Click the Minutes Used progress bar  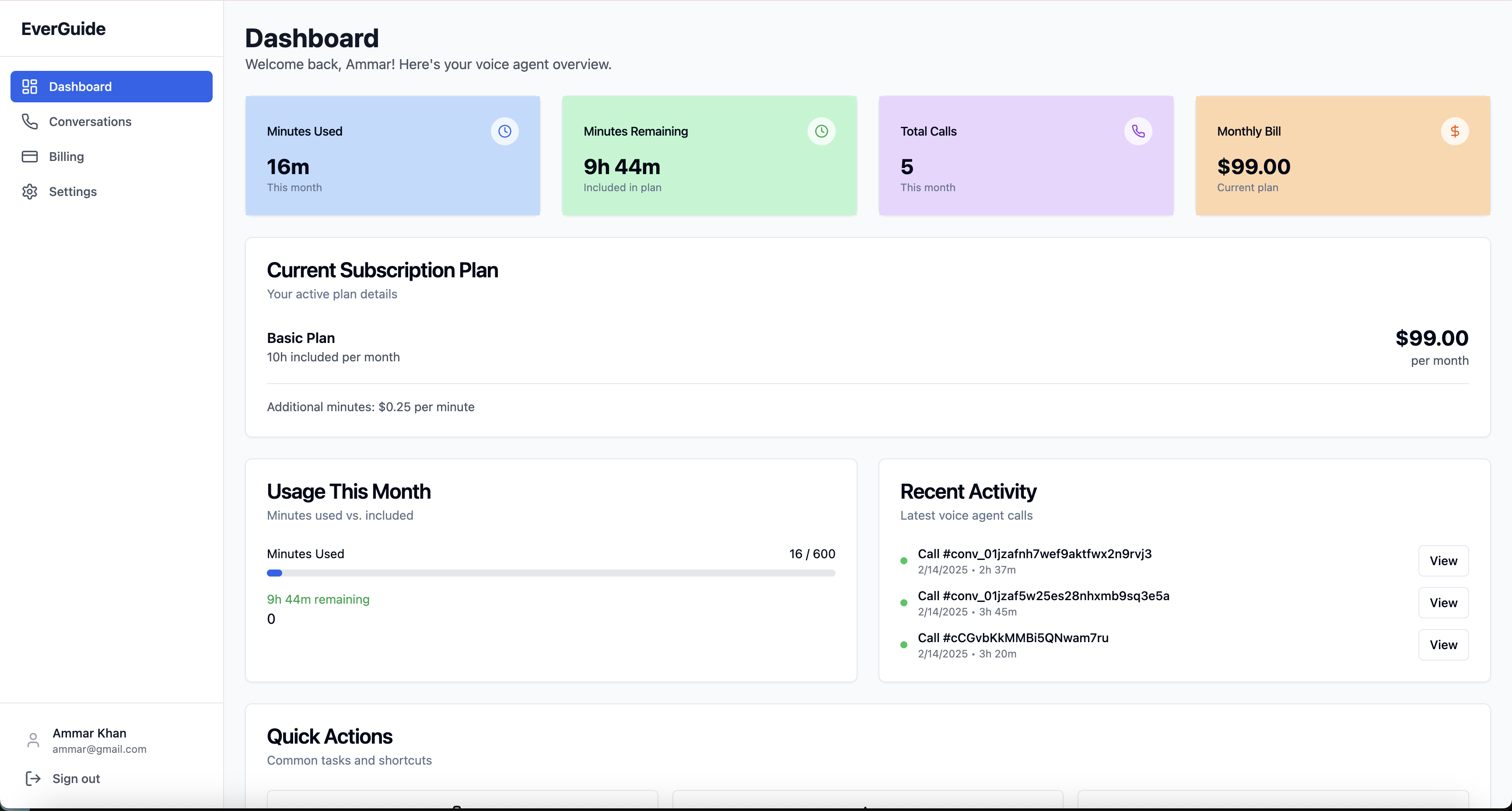point(550,573)
